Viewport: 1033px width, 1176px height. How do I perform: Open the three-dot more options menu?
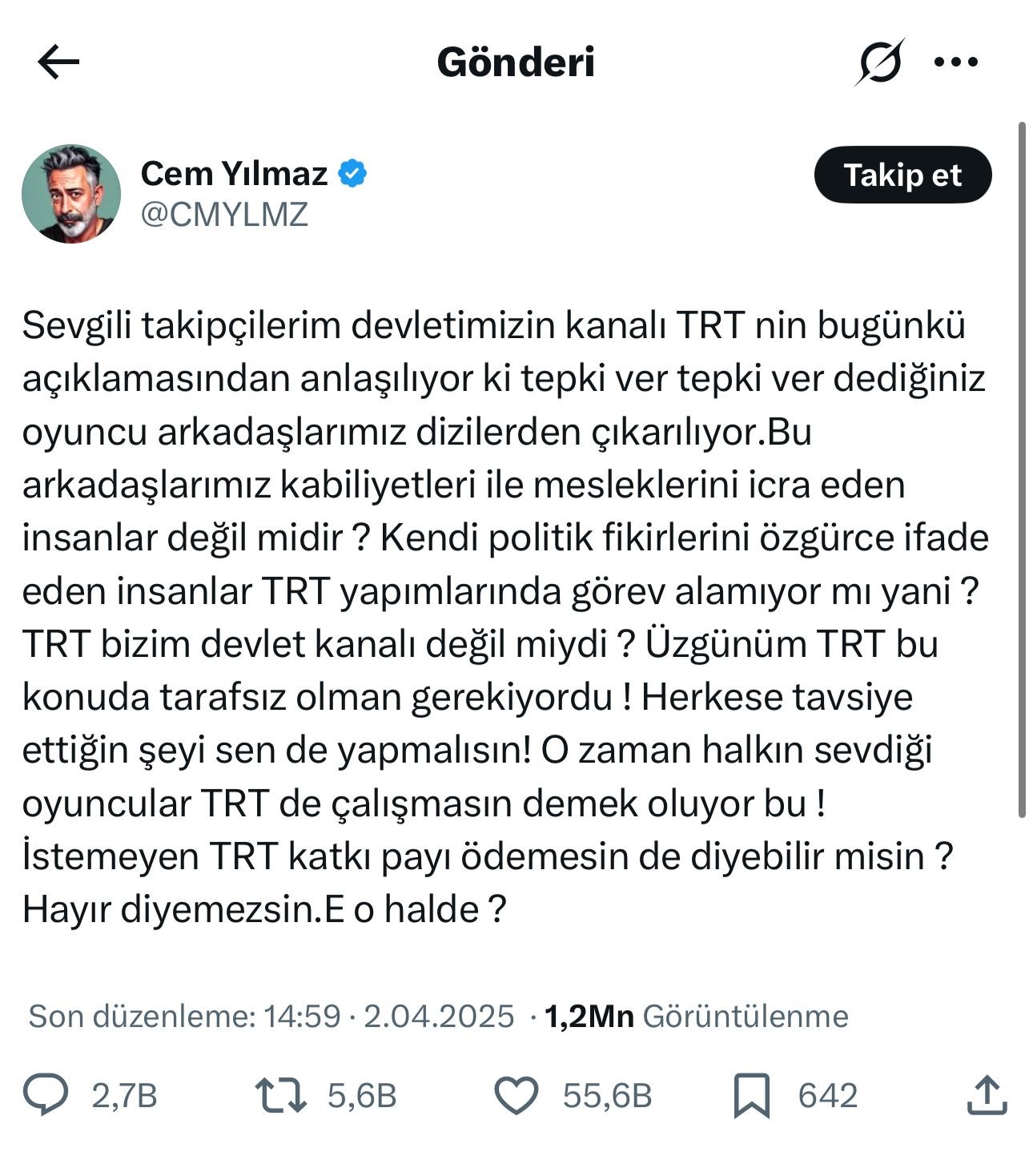pos(956,62)
